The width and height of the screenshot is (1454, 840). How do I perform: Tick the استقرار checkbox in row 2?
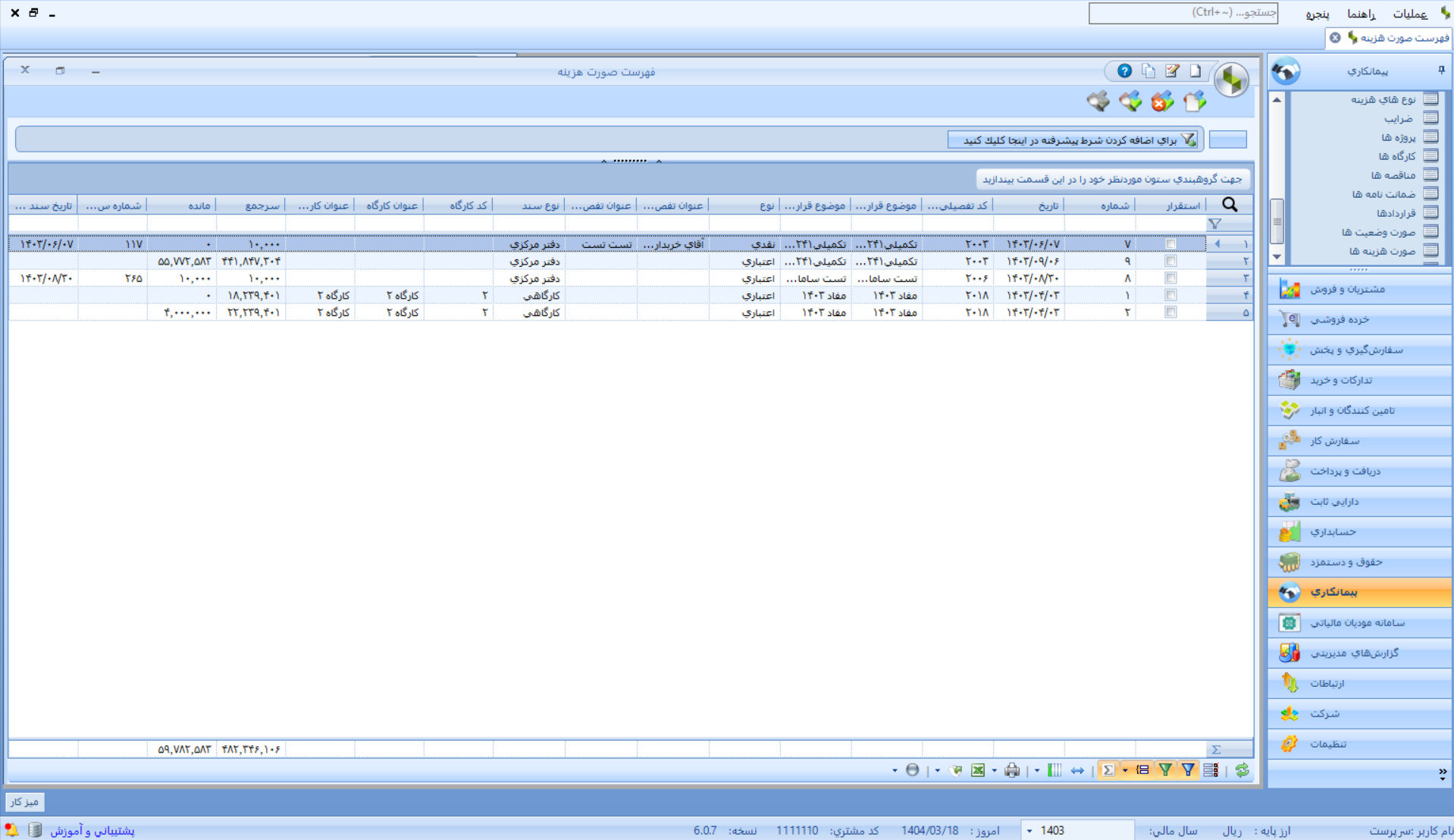coord(1170,261)
